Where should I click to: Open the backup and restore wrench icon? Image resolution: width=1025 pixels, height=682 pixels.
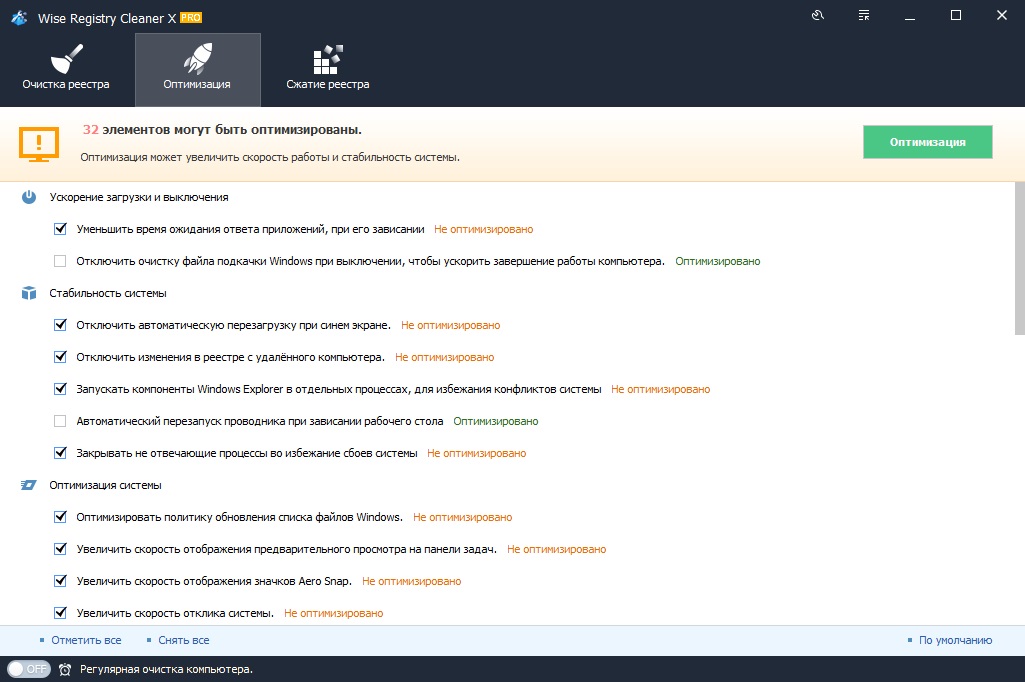[x=818, y=15]
